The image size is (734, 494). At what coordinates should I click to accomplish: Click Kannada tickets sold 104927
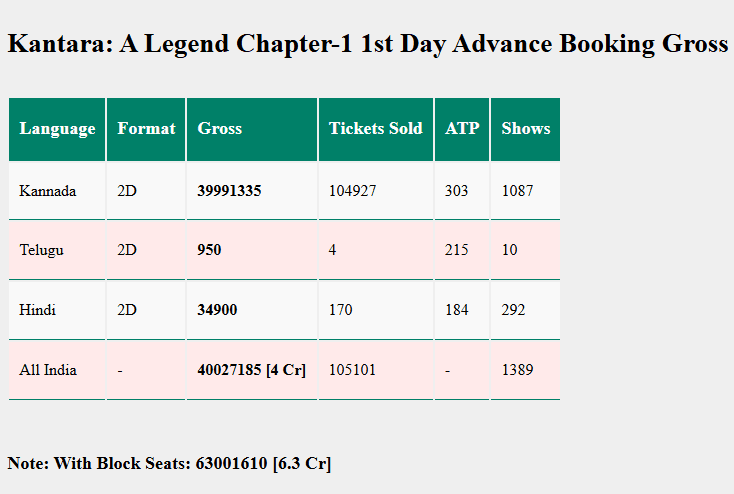(x=353, y=190)
